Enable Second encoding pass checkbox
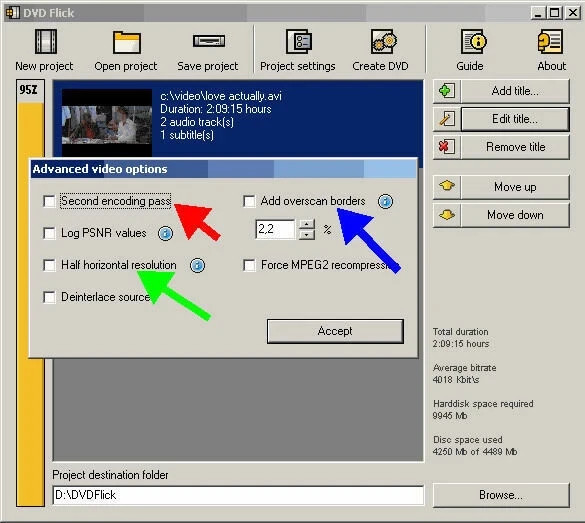 tap(49, 201)
